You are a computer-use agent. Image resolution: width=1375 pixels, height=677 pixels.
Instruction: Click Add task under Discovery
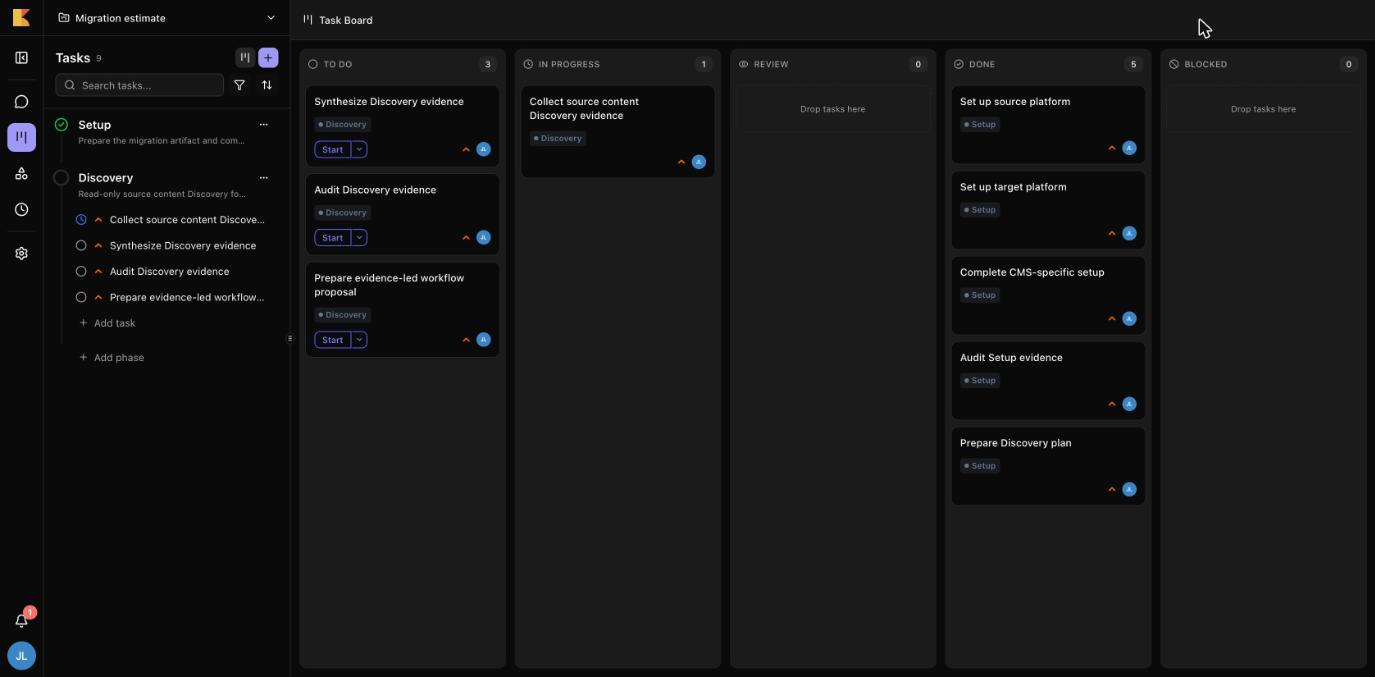[107, 323]
